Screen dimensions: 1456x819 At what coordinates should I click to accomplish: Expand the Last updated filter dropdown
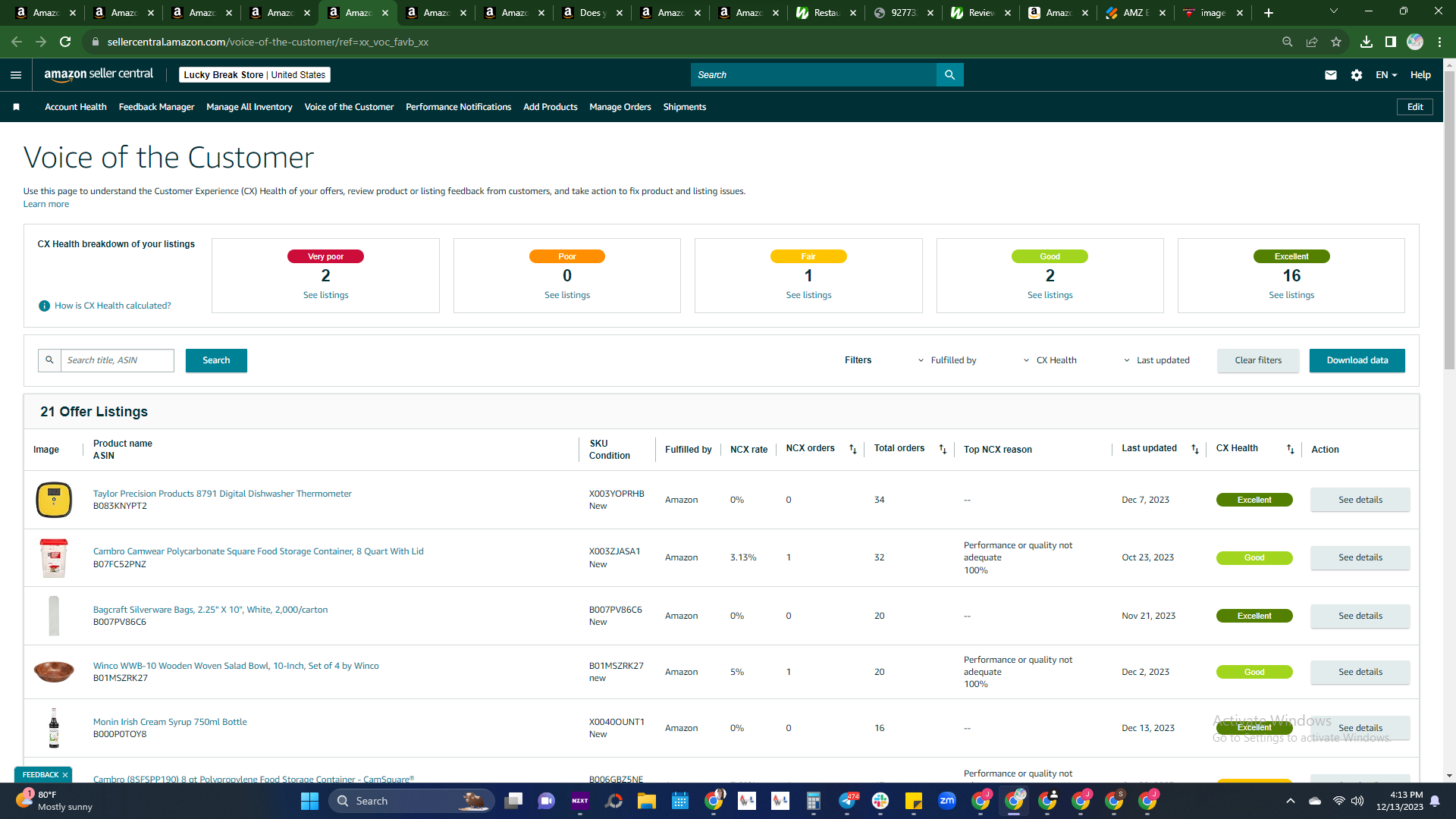1156,360
